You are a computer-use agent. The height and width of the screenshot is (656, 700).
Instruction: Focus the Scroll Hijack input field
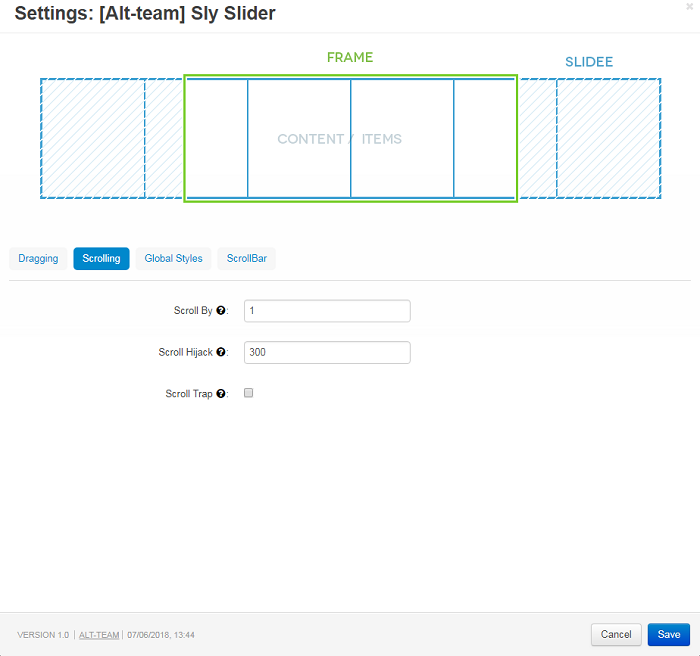click(327, 352)
